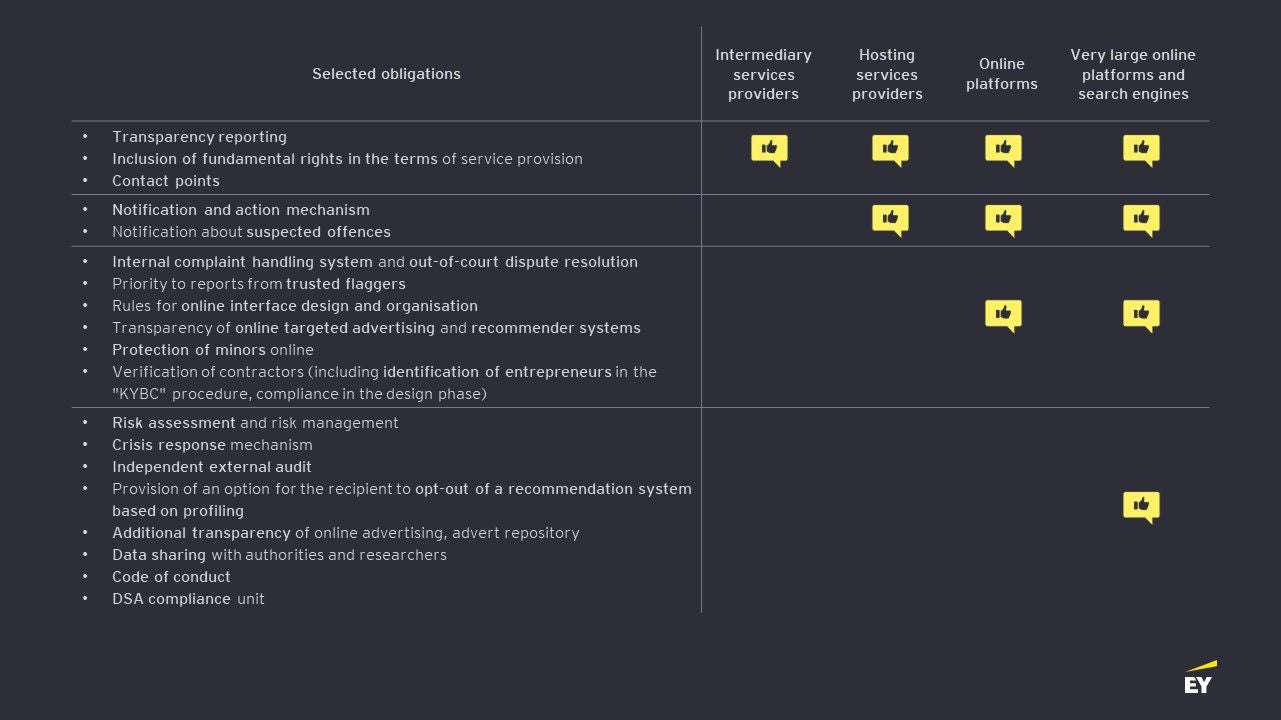1281x720 pixels.
Task: Click thumbs-up icon under Intermediary services providers
Action: (769, 150)
